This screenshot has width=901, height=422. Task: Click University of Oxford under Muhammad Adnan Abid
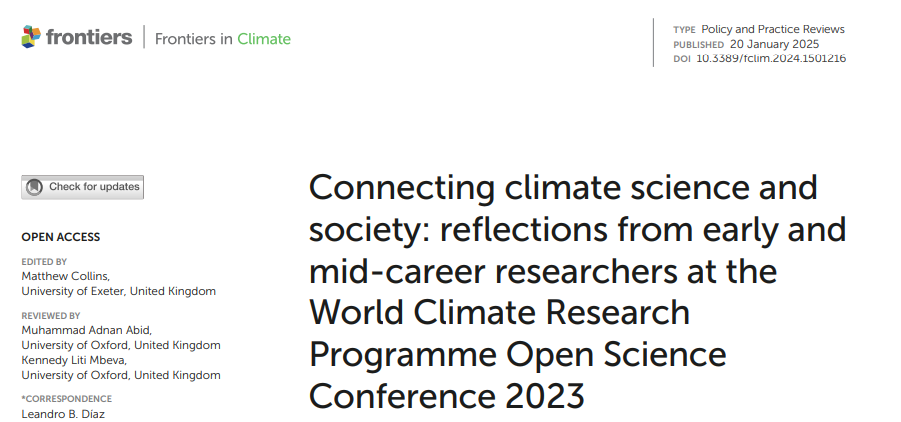point(120,345)
